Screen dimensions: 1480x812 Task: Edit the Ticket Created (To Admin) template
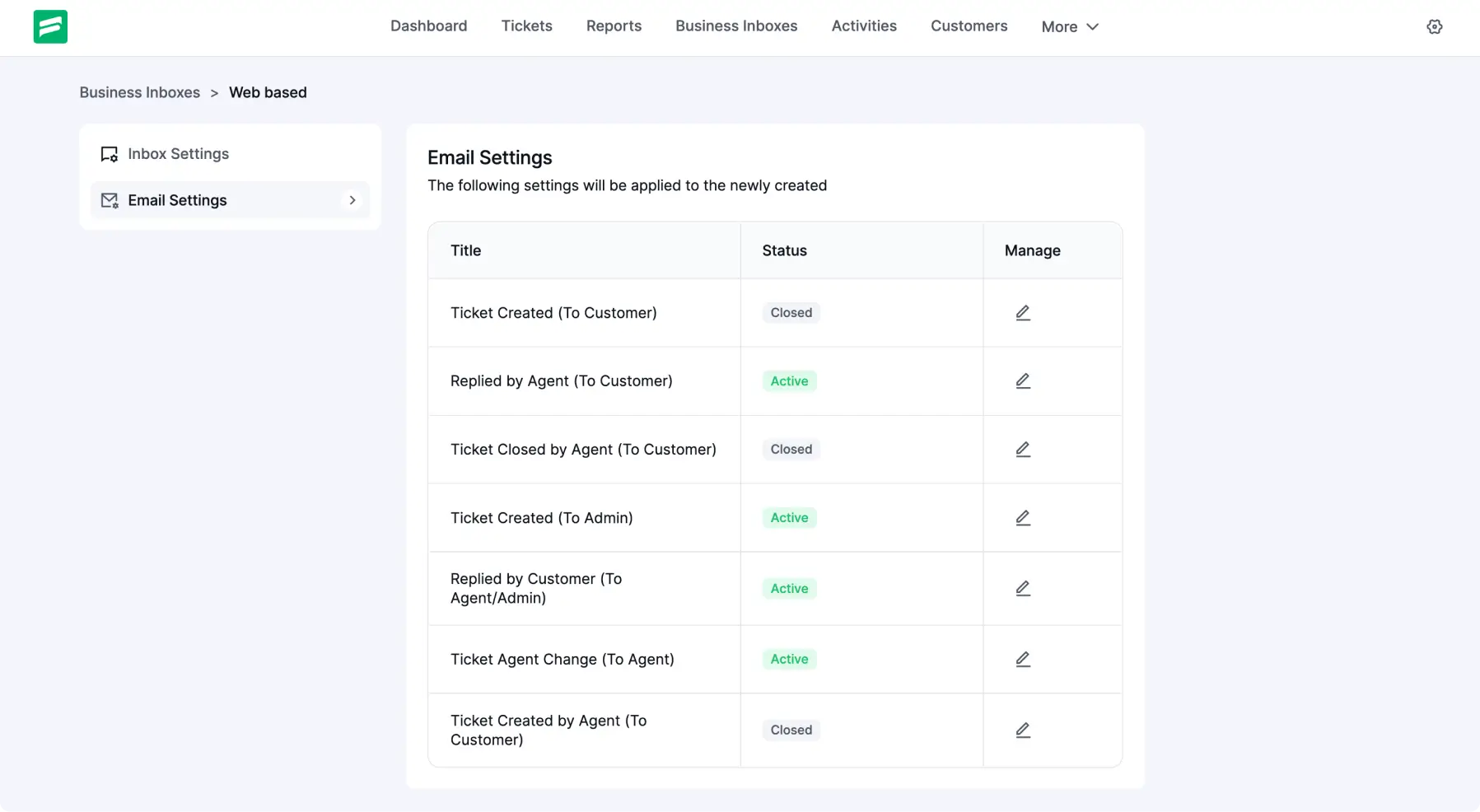click(1022, 518)
